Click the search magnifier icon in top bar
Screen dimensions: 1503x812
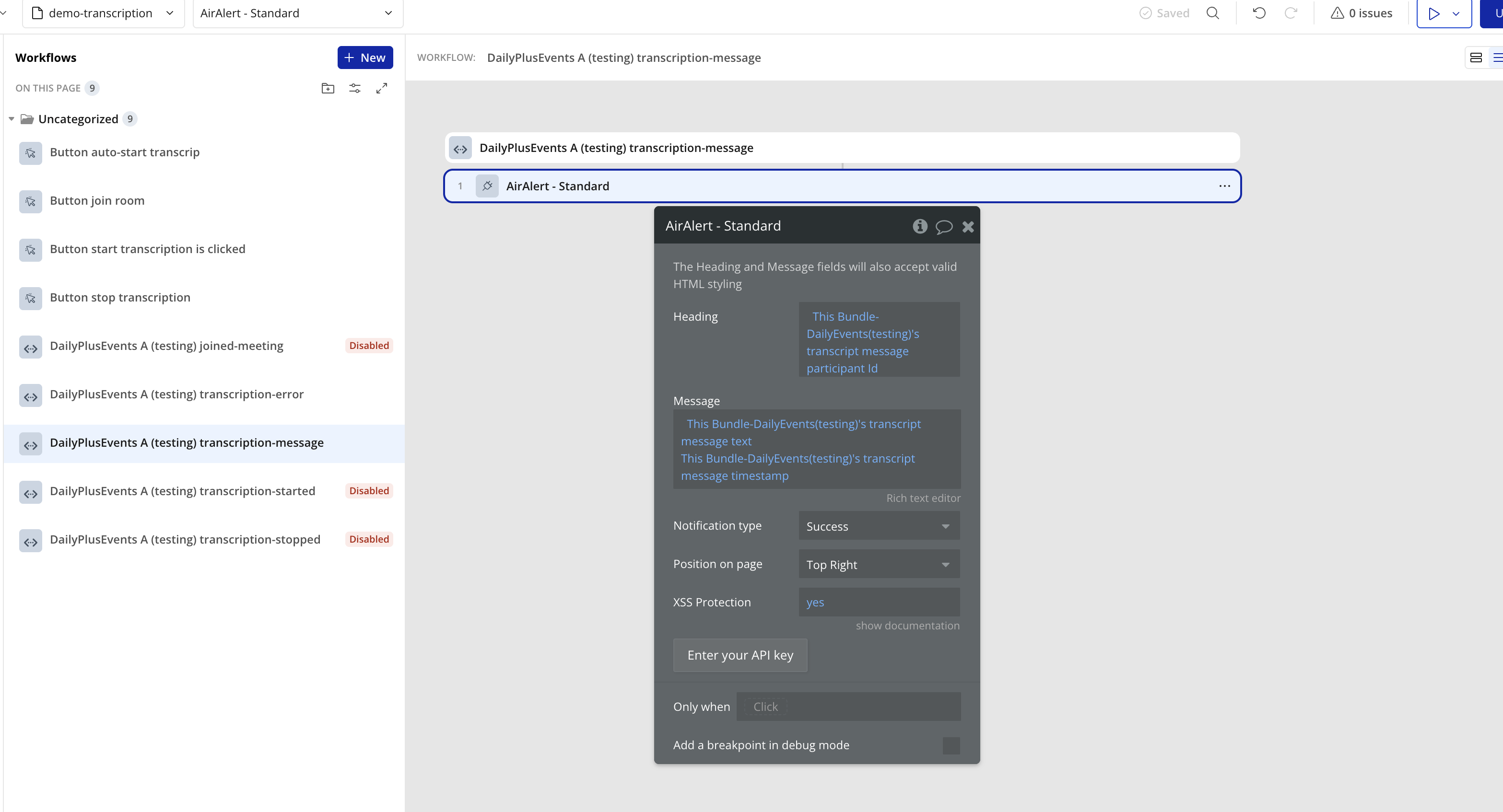coord(1212,13)
